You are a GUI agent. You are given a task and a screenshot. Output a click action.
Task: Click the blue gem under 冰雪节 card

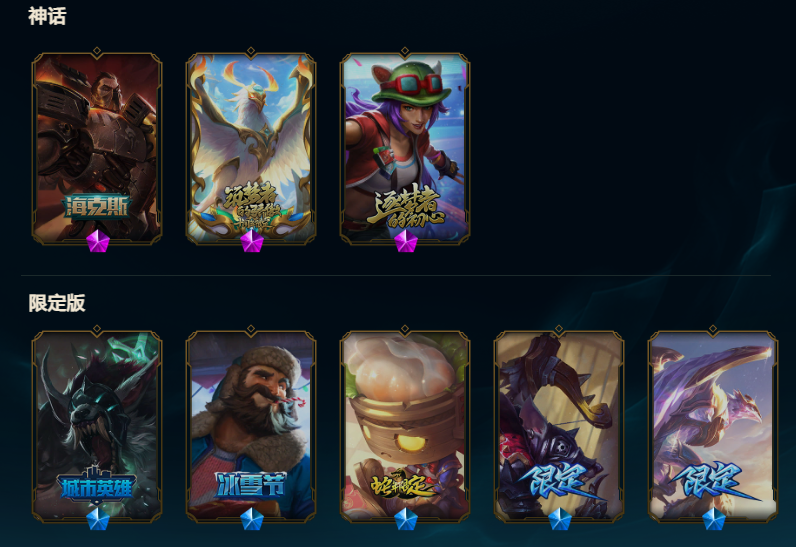coord(252,519)
